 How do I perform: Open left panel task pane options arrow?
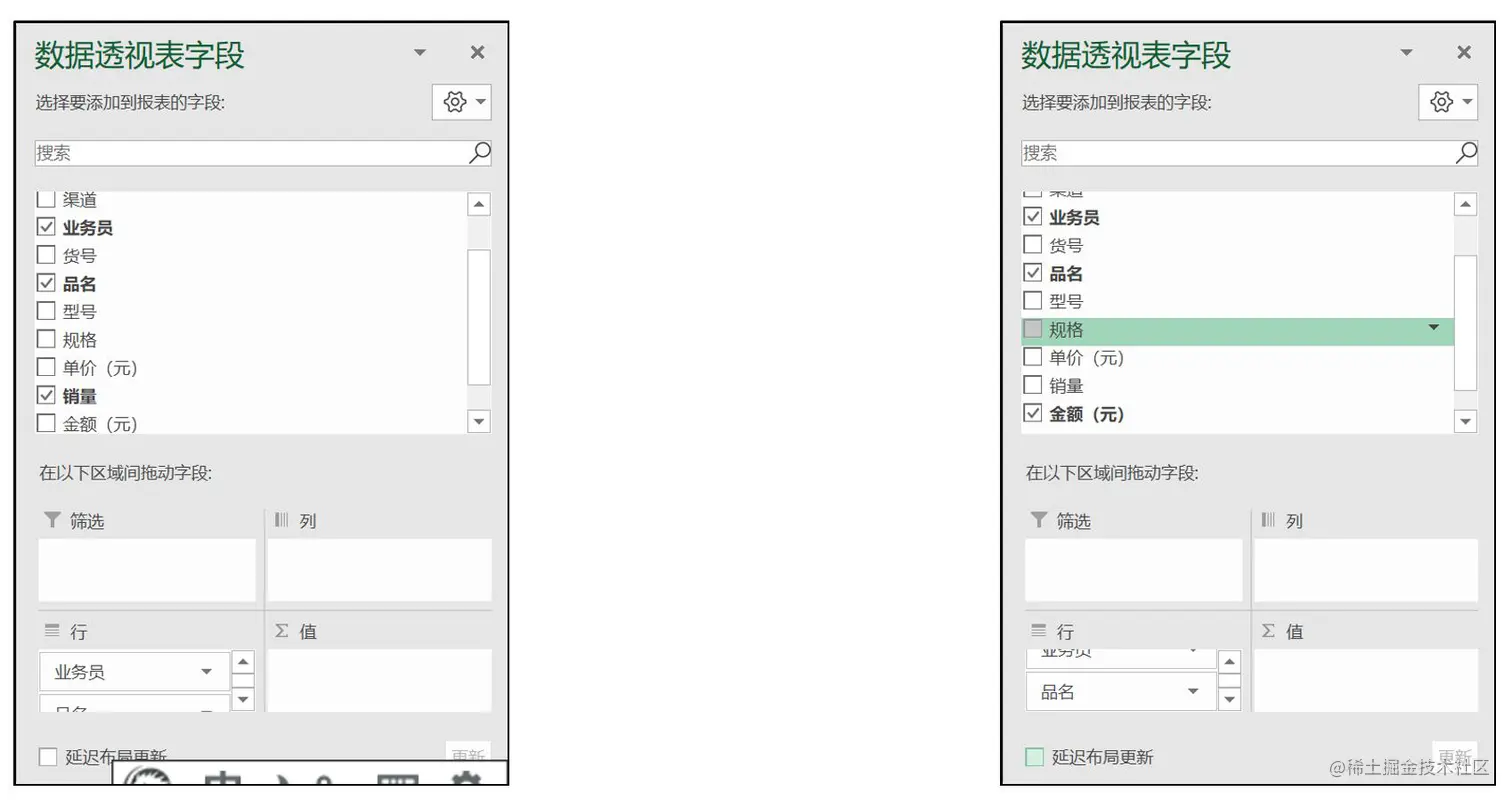click(x=420, y=53)
